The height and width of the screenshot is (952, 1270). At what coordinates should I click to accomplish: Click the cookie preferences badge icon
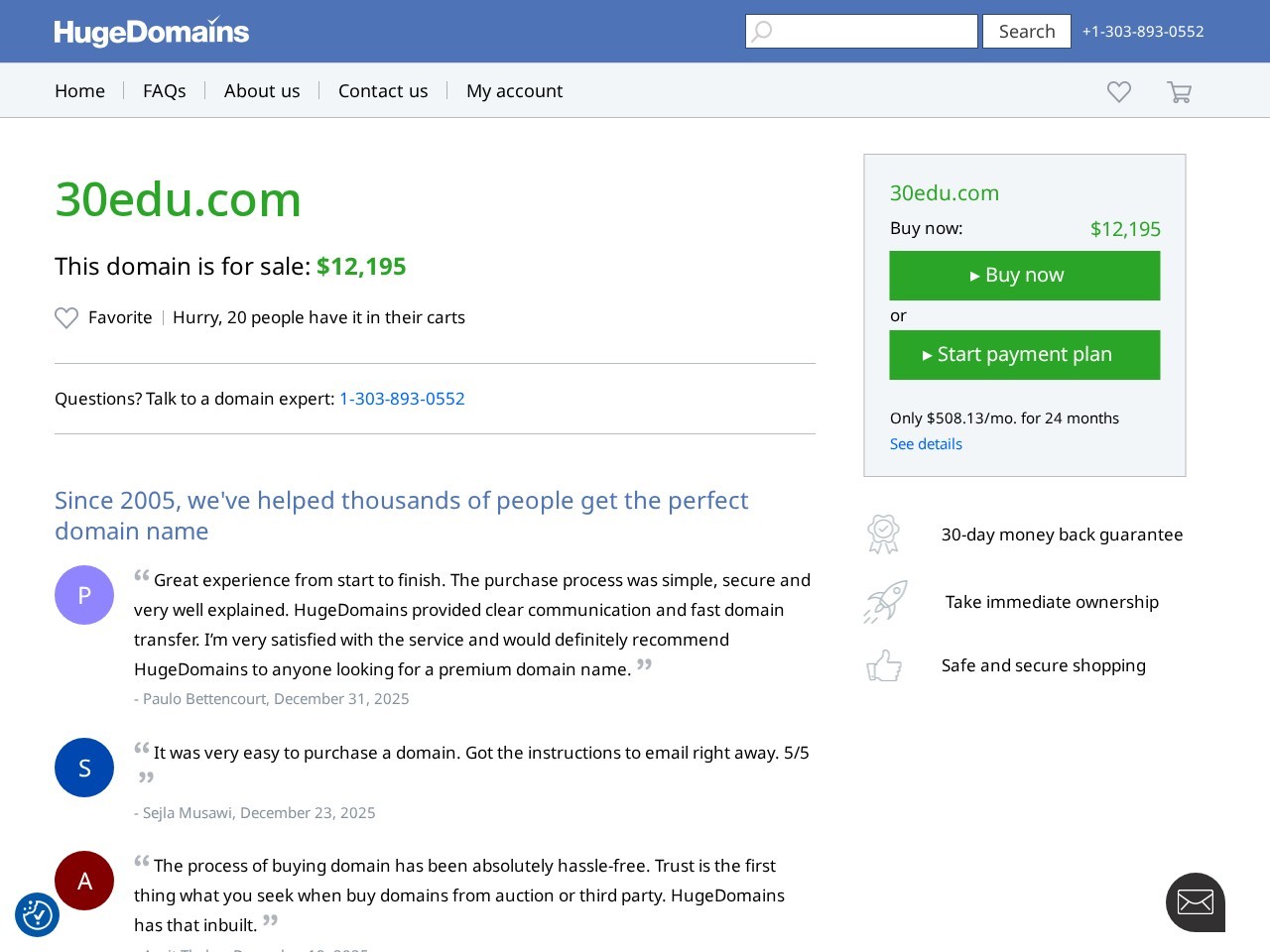[38, 914]
